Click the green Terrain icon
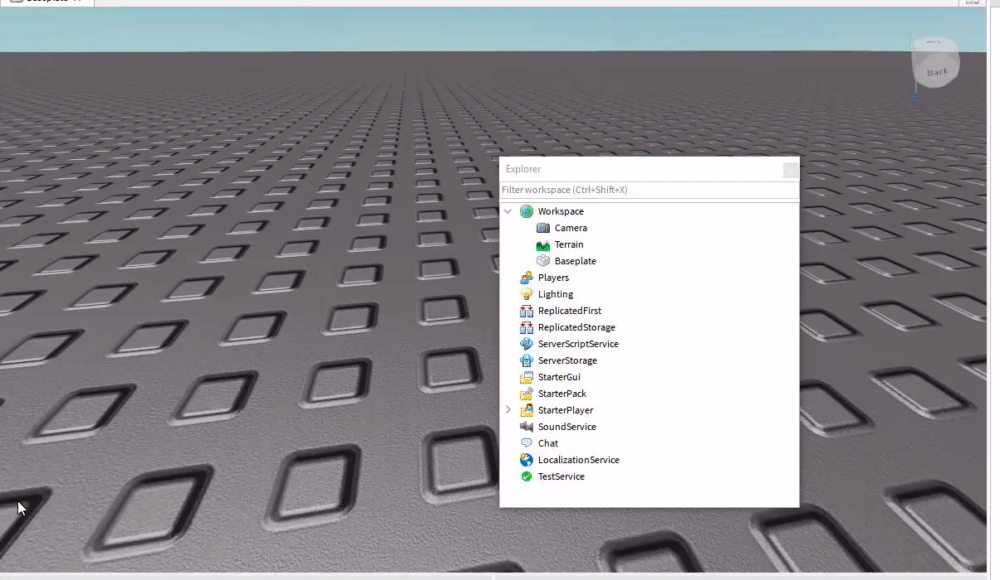 [543, 244]
